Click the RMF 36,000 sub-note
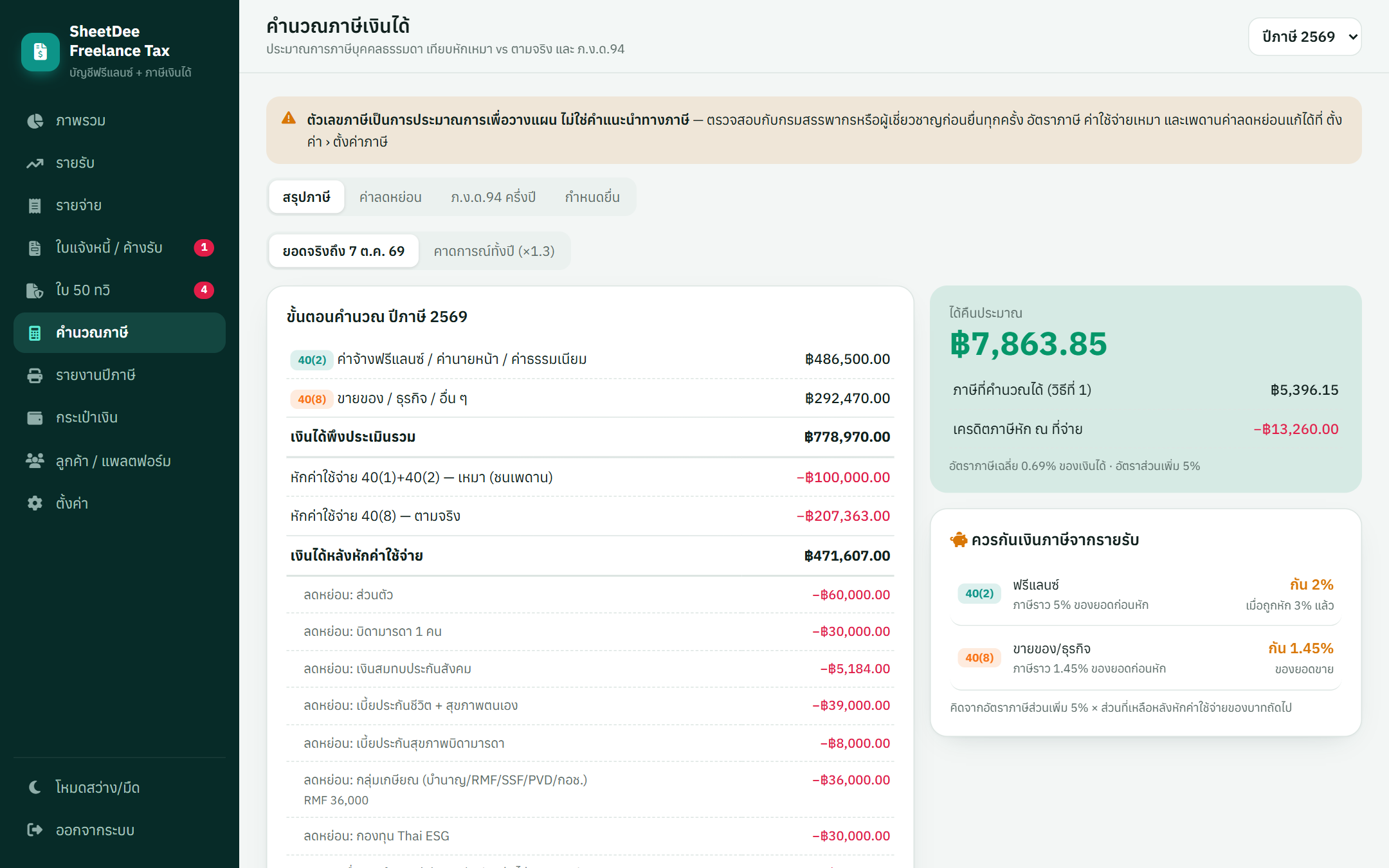 (336, 800)
